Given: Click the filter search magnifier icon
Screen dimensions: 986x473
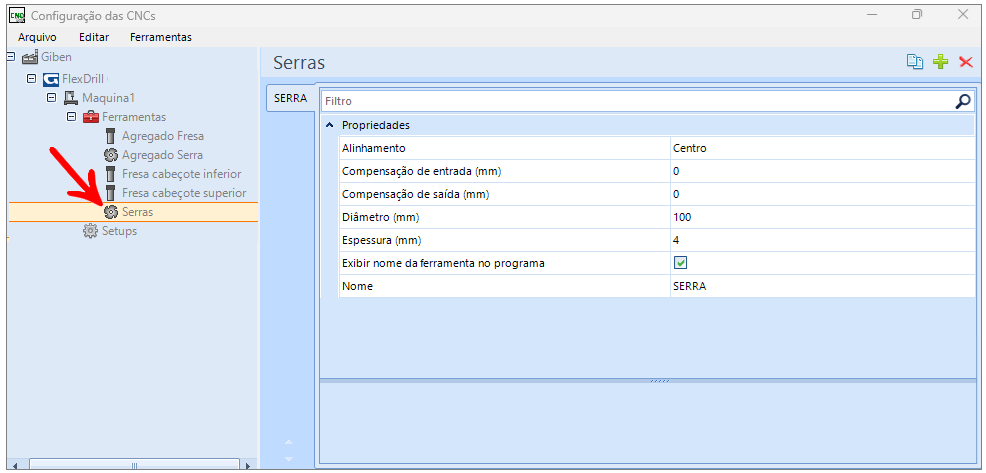Looking at the screenshot, I should pyautogui.click(x=963, y=101).
